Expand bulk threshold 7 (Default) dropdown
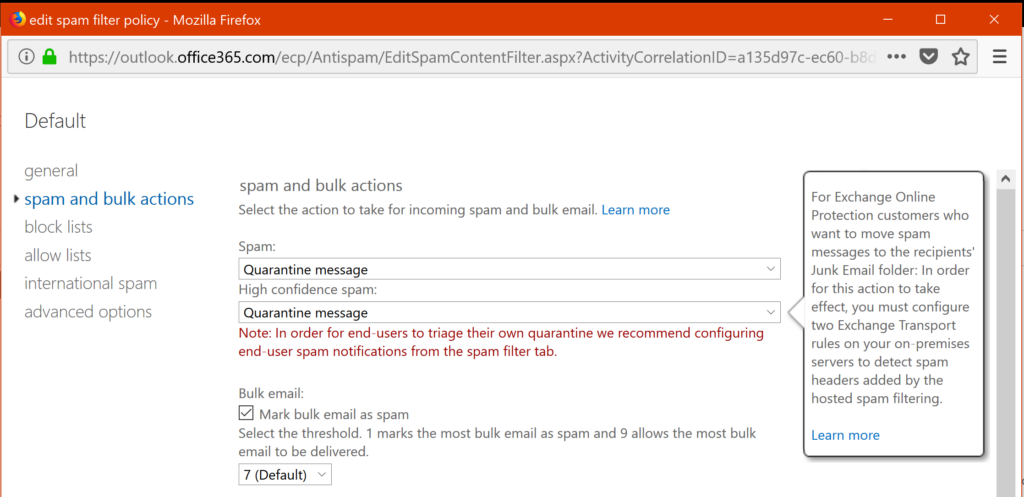This screenshot has height=497, width=1024. (285, 475)
